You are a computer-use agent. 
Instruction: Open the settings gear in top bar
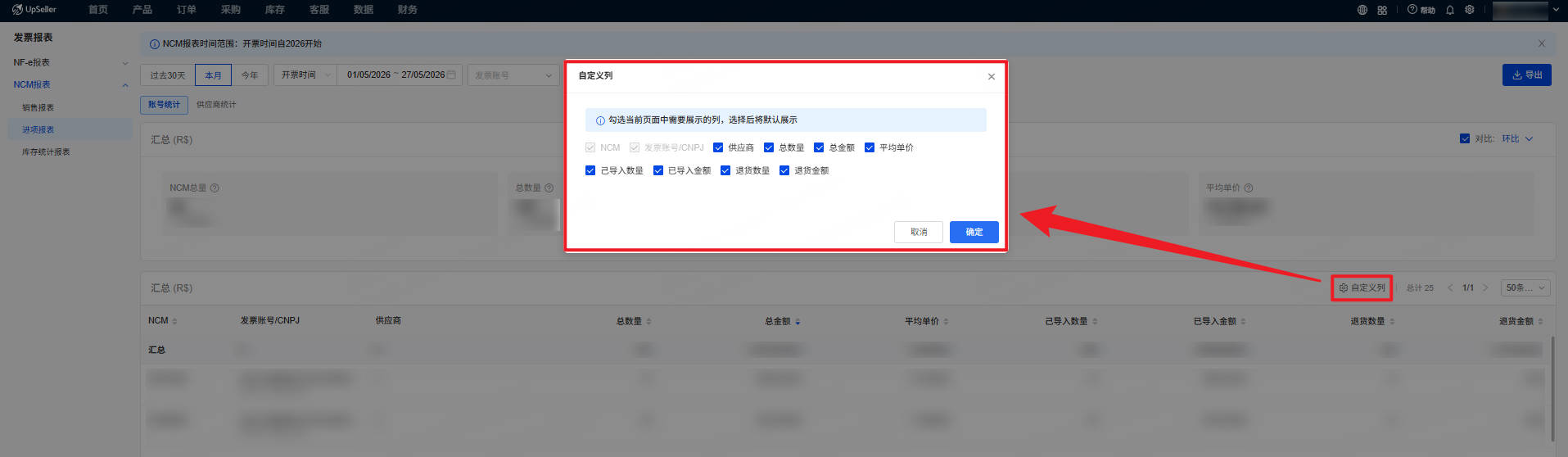[x=1470, y=10]
